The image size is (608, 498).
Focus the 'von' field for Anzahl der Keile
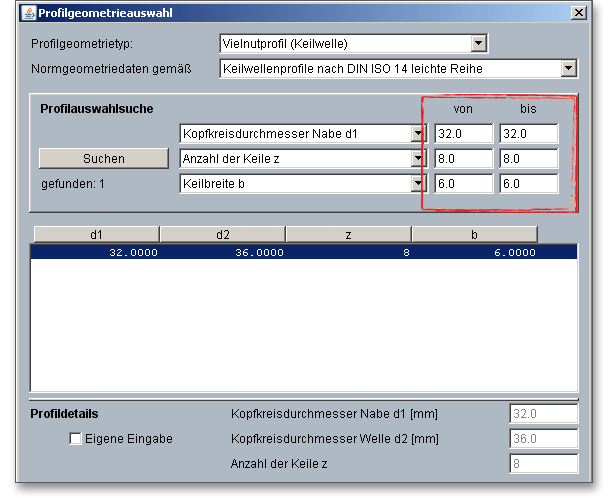click(x=463, y=158)
